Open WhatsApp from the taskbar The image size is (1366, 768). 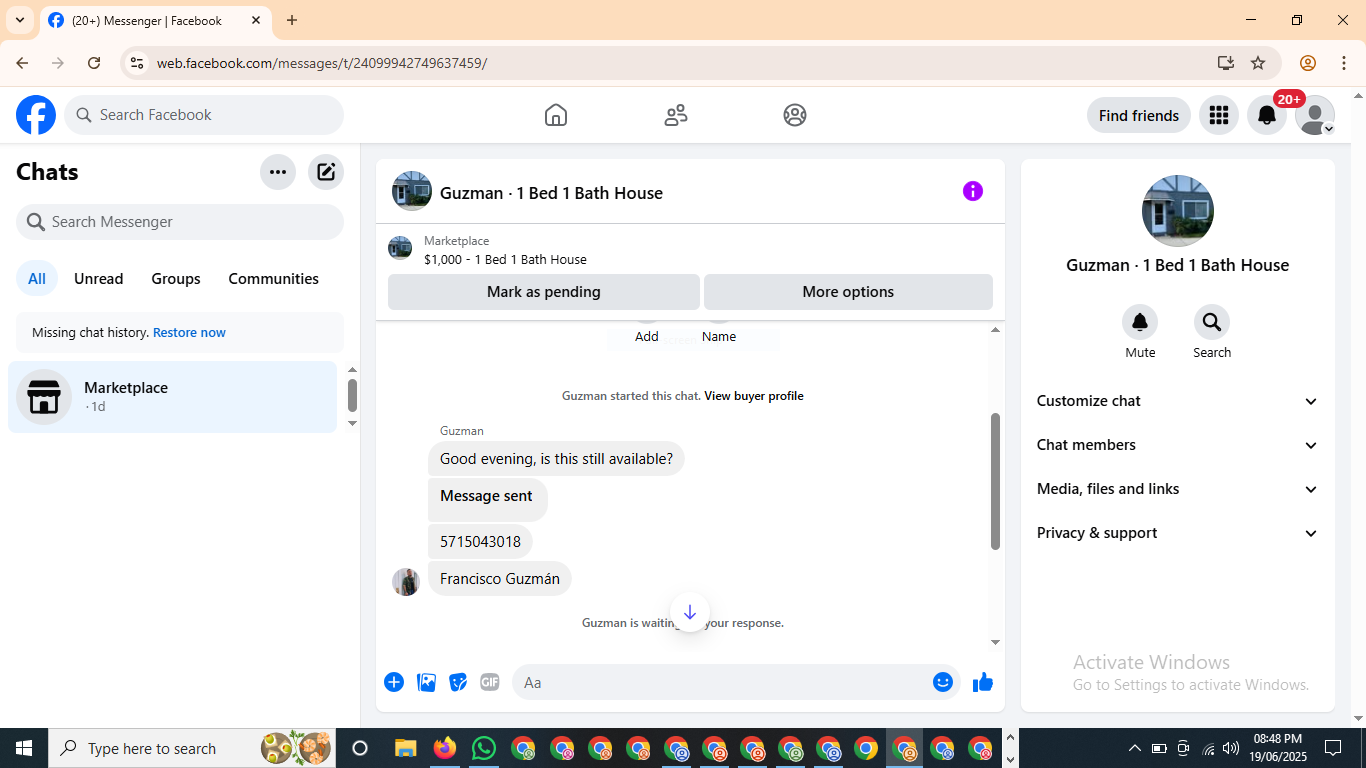[x=484, y=748]
